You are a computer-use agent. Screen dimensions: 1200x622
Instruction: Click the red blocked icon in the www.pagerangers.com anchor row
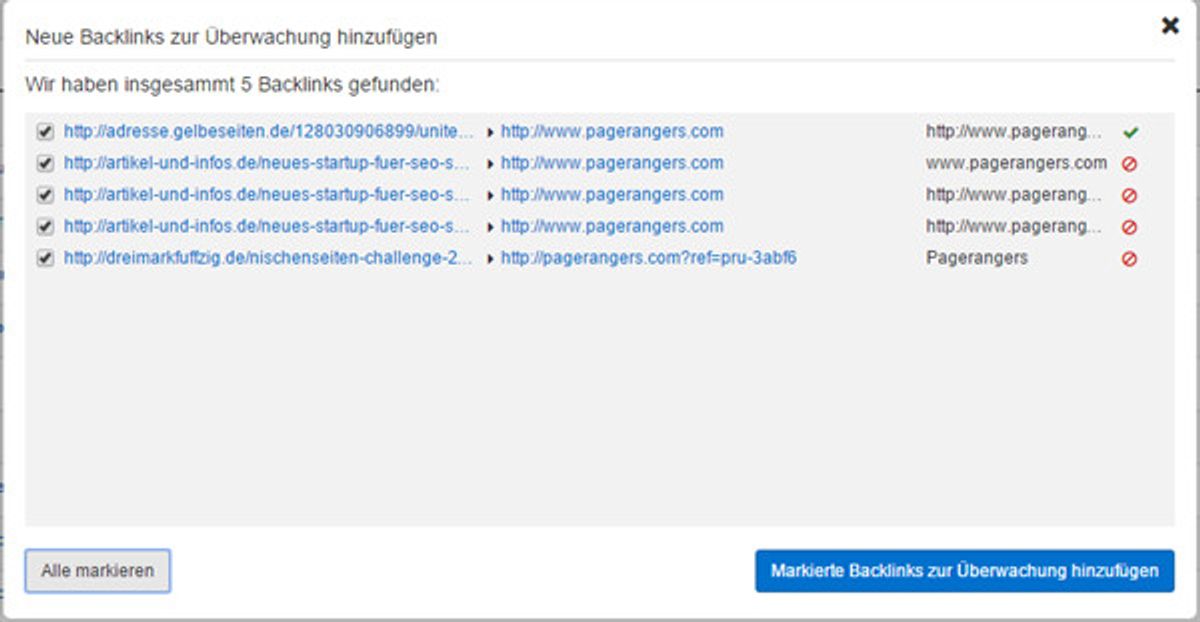(x=1130, y=164)
